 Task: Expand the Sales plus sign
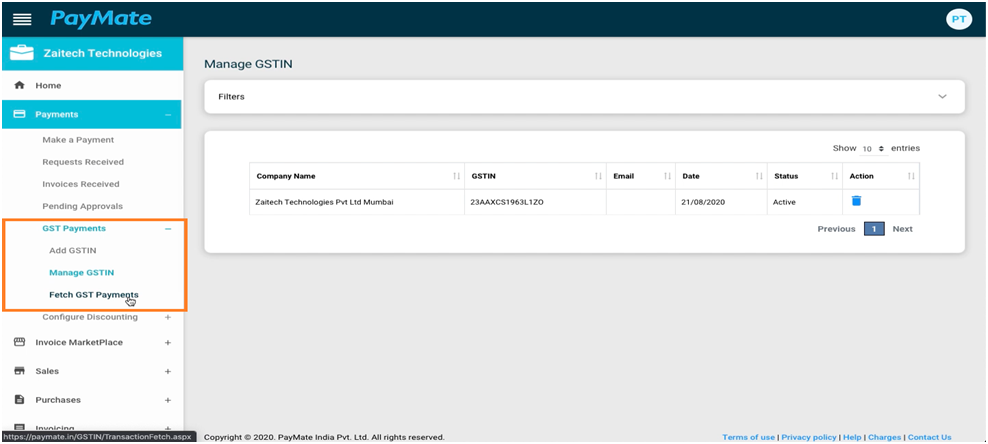pyautogui.click(x=168, y=372)
